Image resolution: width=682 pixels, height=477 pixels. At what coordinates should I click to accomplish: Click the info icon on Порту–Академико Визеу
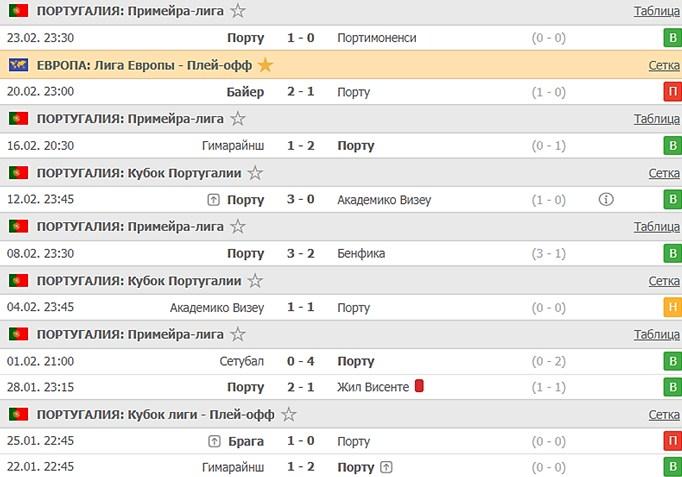(606, 199)
